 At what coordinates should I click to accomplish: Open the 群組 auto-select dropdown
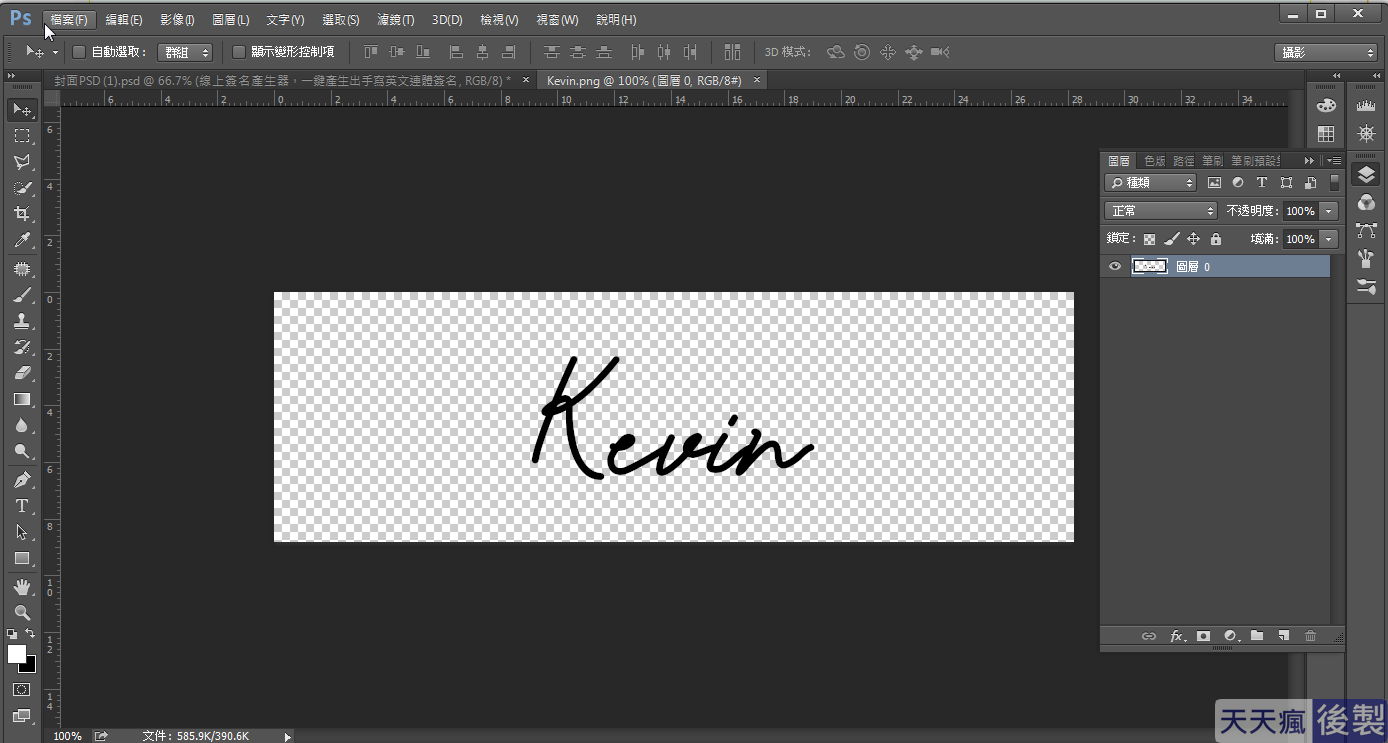click(185, 52)
